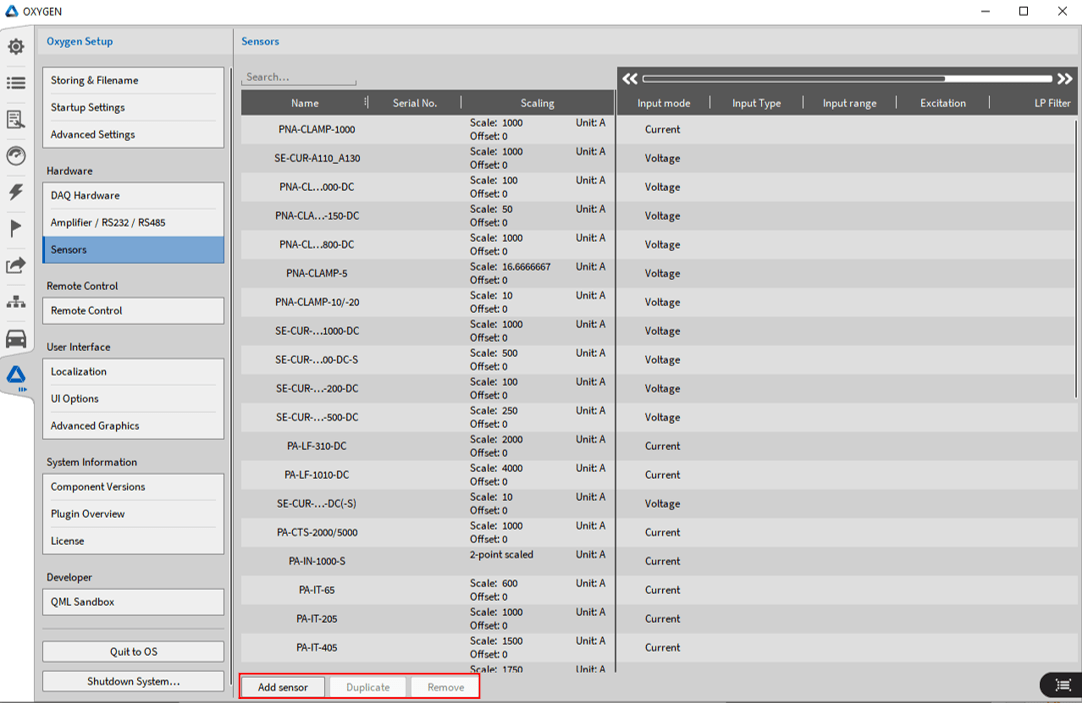This screenshot has height=703, width=1083.
Task: Open the network hierarchy icon
Action: tap(16, 301)
